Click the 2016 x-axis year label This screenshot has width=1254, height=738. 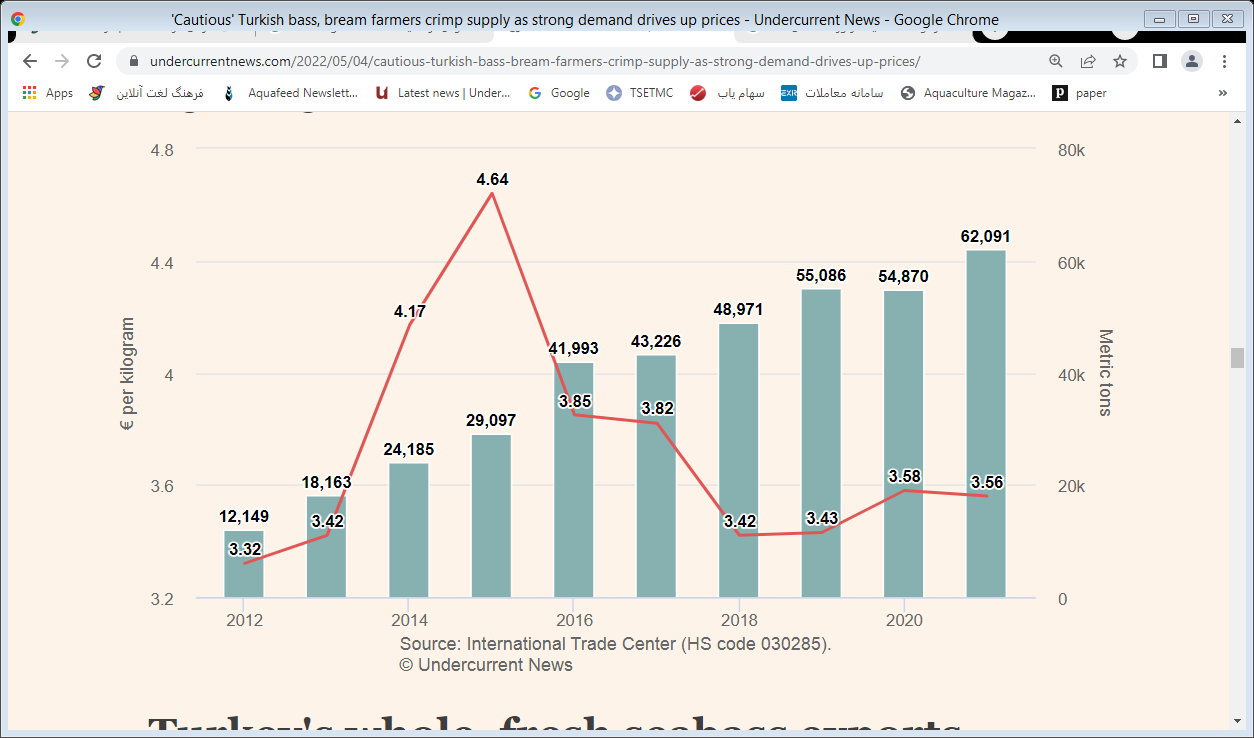(x=574, y=620)
